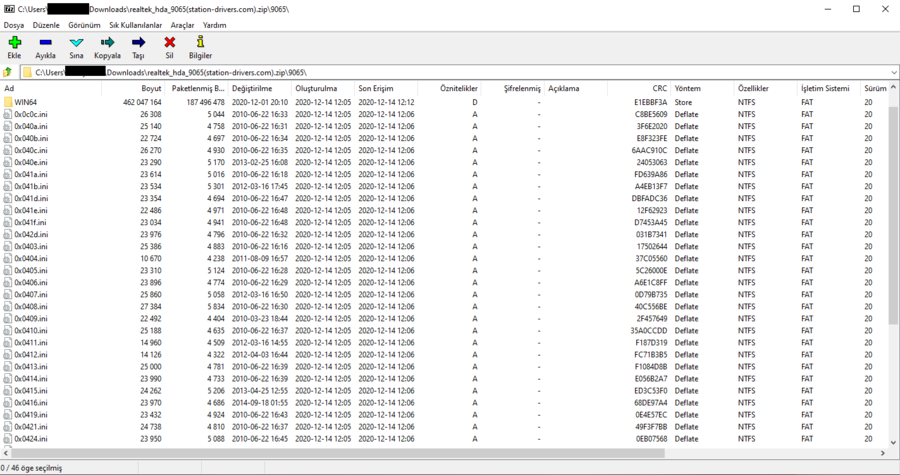This screenshot has width=900, height=475.
Task: Open the Araçlar menu
Action: 183,25
